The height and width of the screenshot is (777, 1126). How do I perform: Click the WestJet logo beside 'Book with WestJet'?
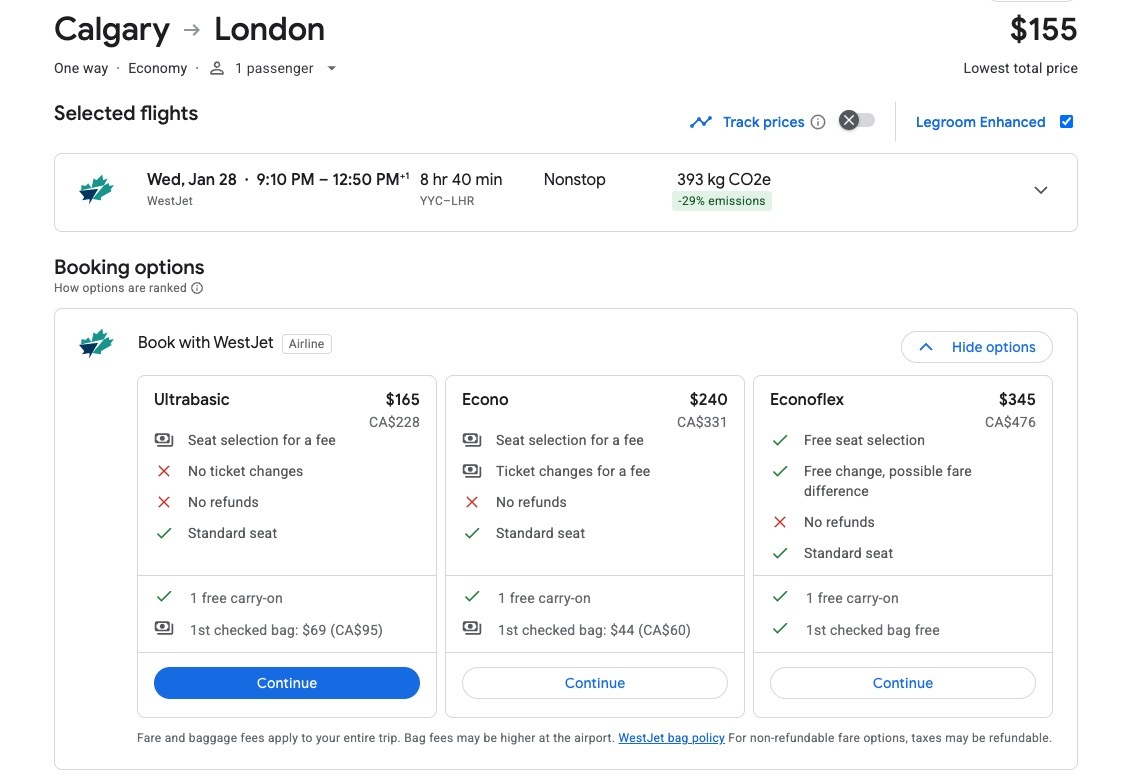point(95,343)
